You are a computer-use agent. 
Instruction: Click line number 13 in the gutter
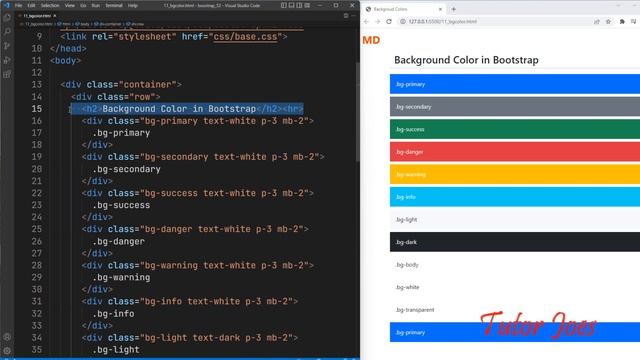37,84
